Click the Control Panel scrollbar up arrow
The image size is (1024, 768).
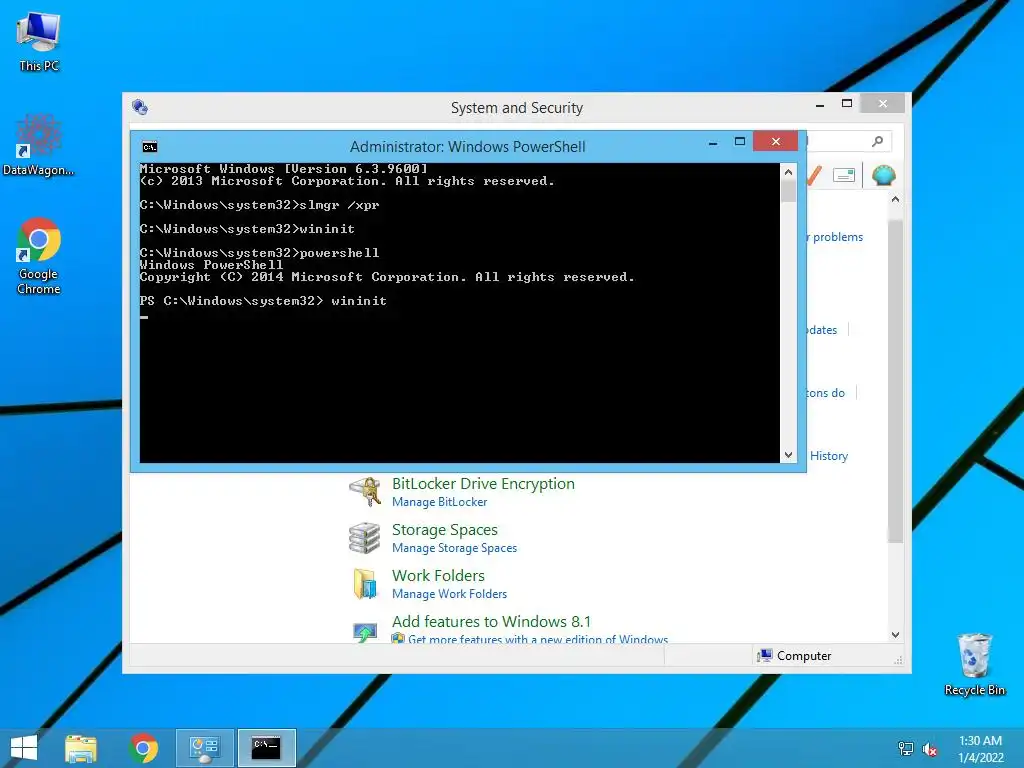pos(895,199)
